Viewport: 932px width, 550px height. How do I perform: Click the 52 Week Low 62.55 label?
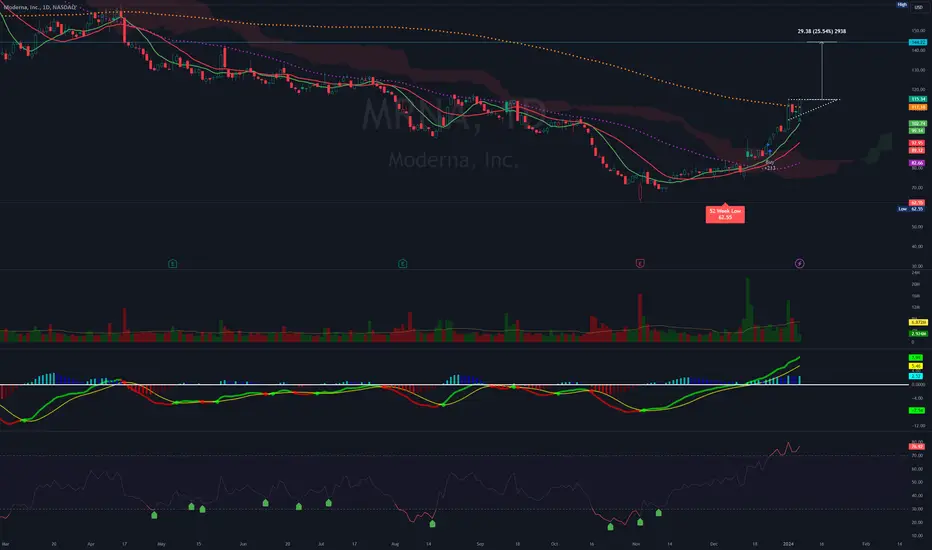point(725,214)
